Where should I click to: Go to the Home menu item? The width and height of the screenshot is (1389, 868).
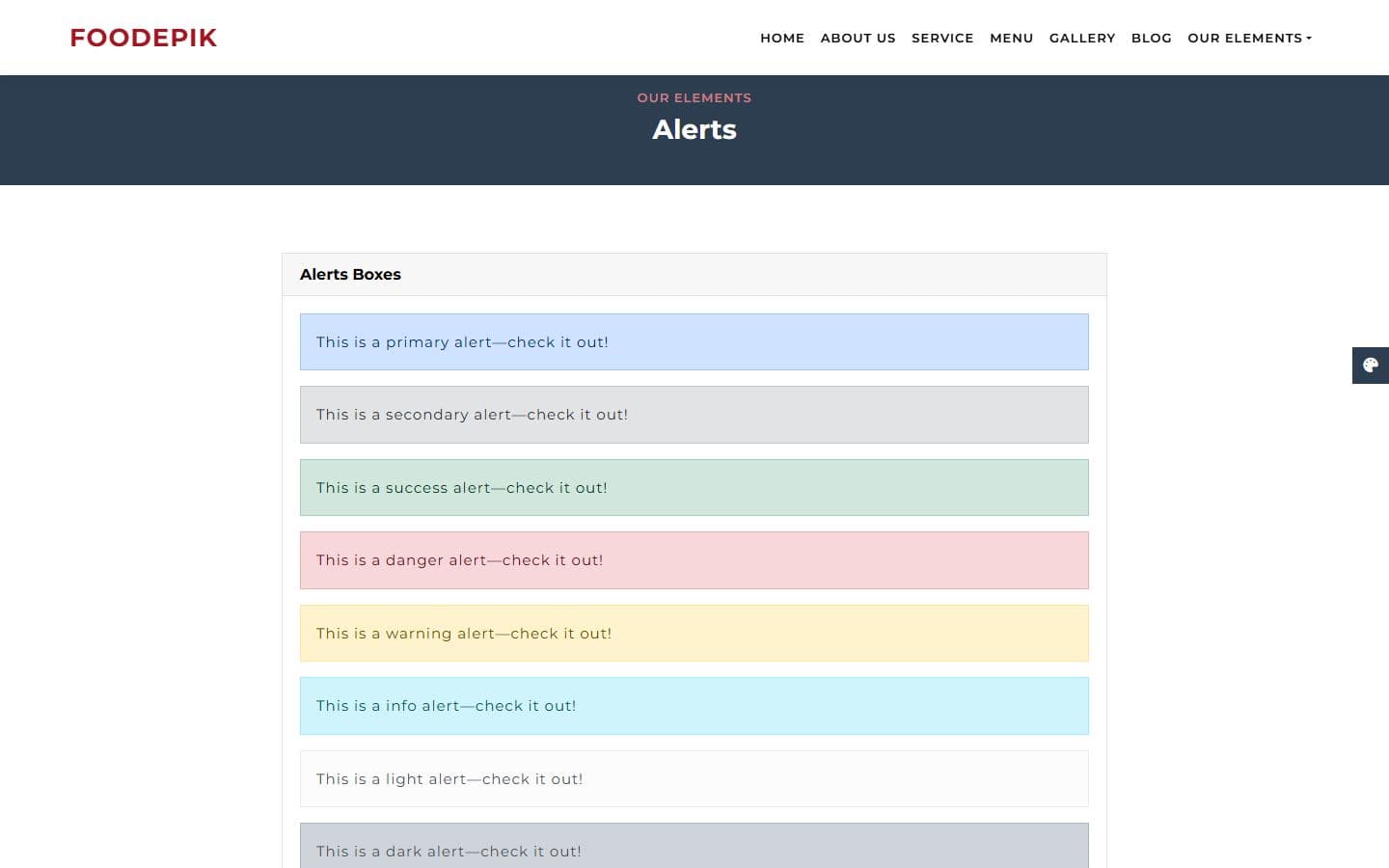click(x=782, y=38)
